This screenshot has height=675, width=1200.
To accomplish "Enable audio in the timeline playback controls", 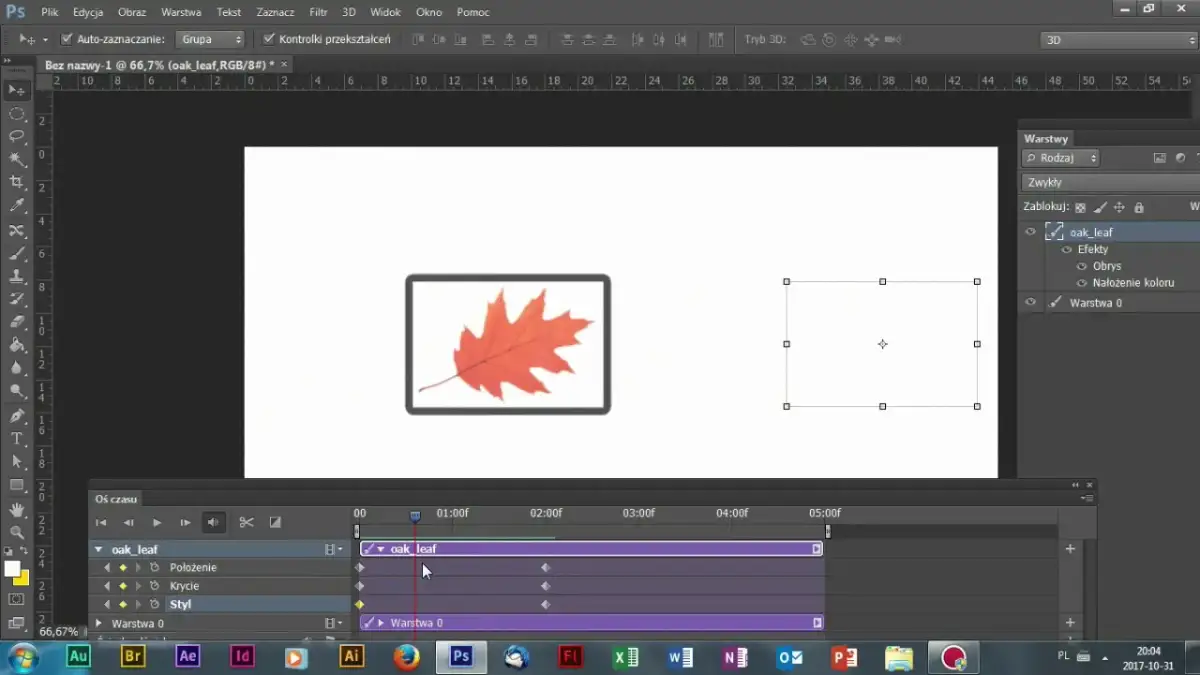I will 212,521.
